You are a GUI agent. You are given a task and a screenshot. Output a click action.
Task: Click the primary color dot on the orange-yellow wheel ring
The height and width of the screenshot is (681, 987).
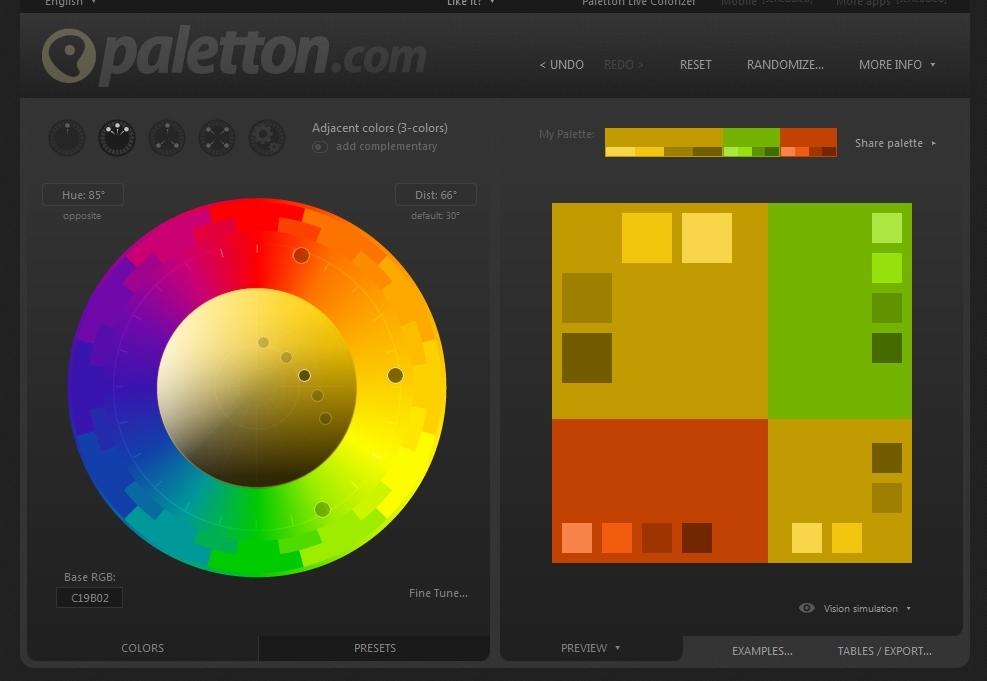click(x=395, y=375)
